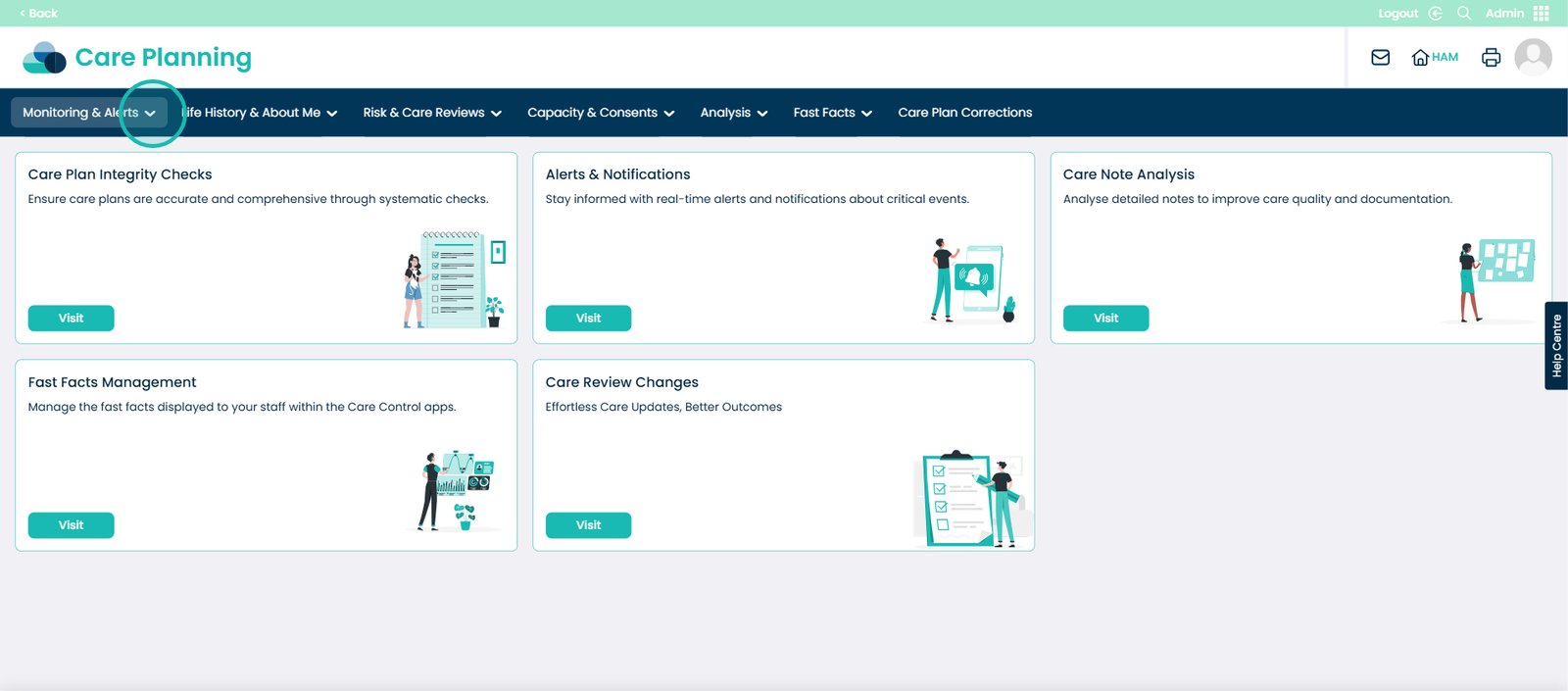Open the mail envelope icon
This screenshot has height=691, width=1568.
(1380, 58)
